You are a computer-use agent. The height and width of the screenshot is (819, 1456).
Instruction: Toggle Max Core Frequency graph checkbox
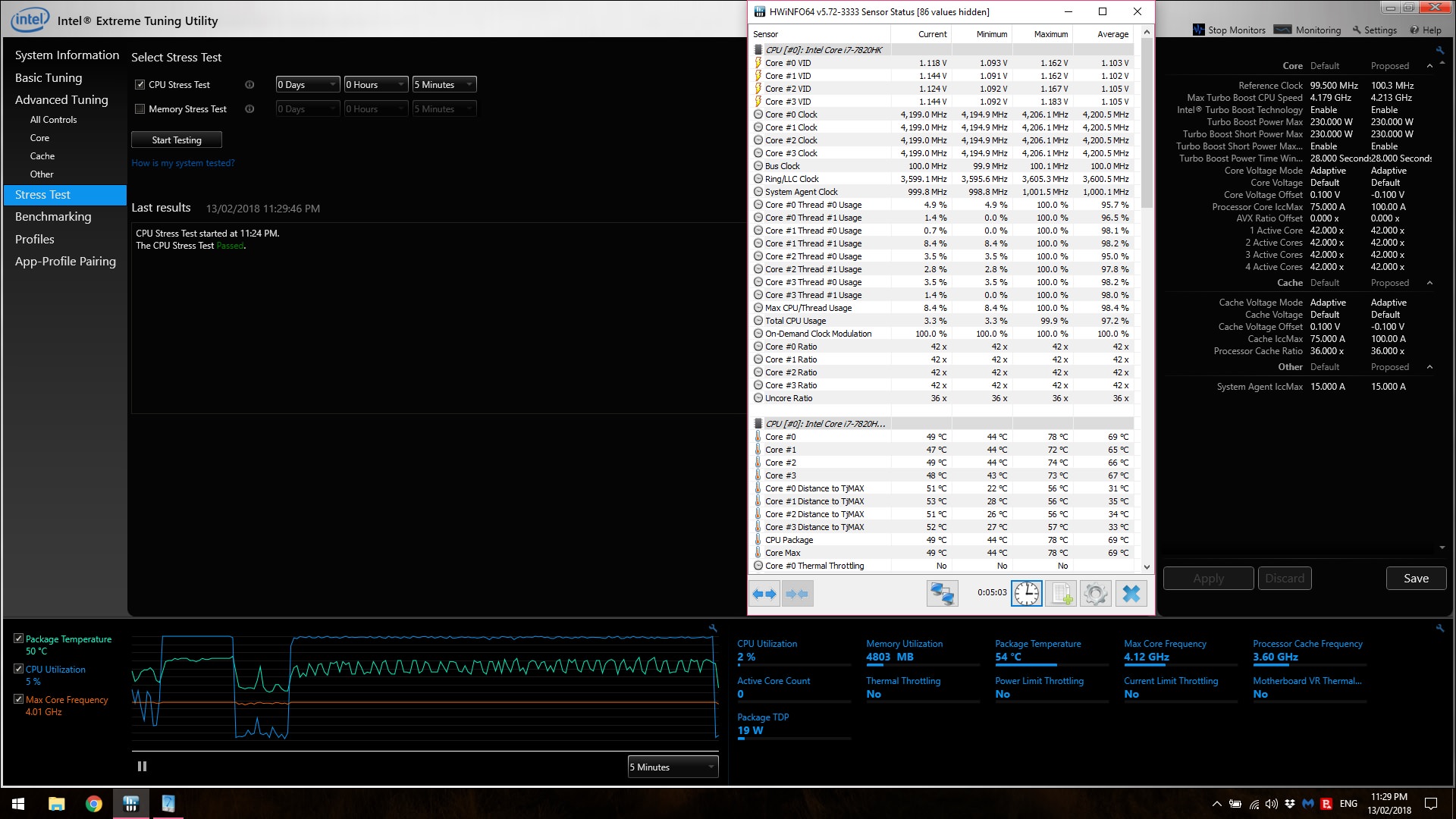[x=19, y=699]
